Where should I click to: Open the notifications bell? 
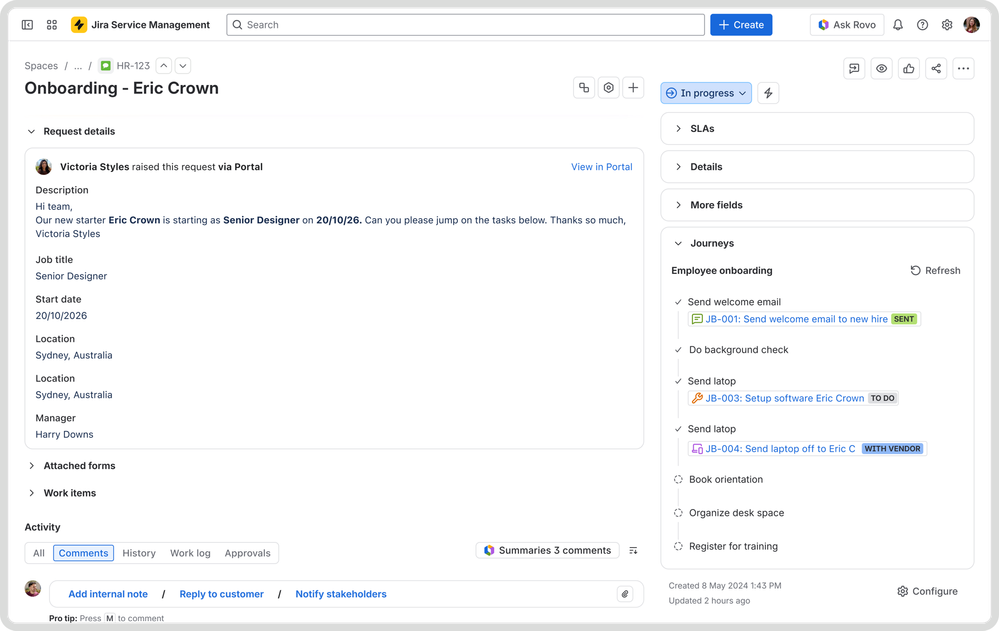[x=898, y=25]
